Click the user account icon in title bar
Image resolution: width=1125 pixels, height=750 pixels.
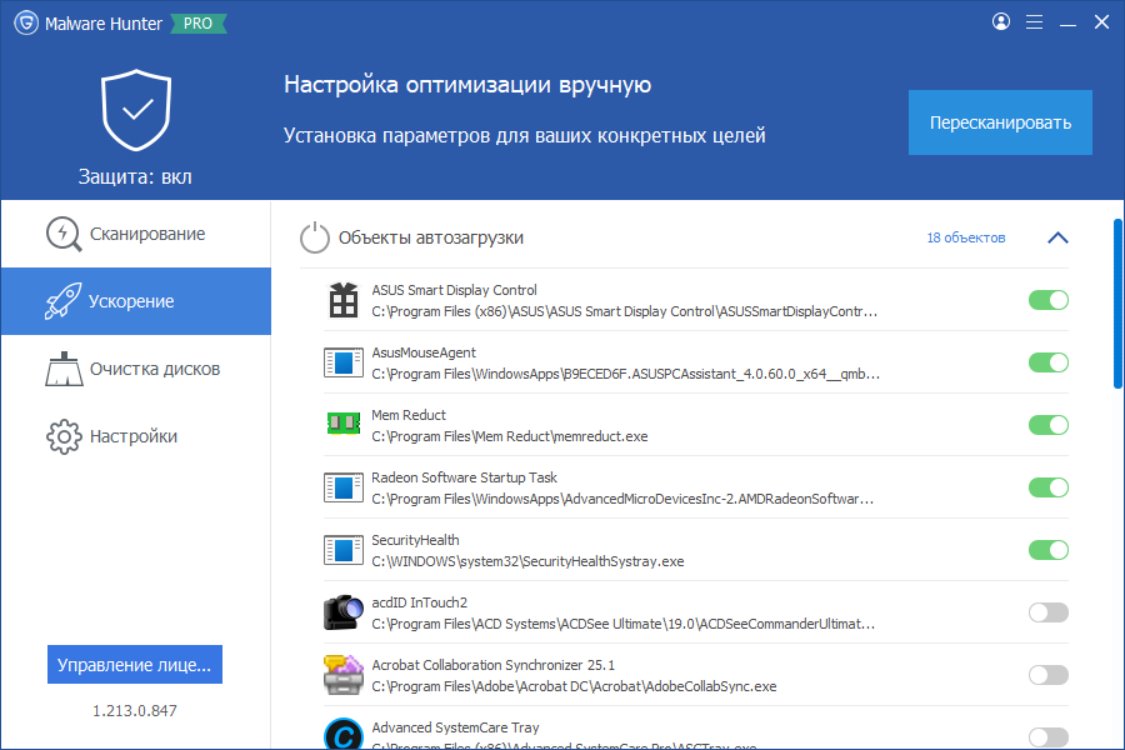point(1001,22)
